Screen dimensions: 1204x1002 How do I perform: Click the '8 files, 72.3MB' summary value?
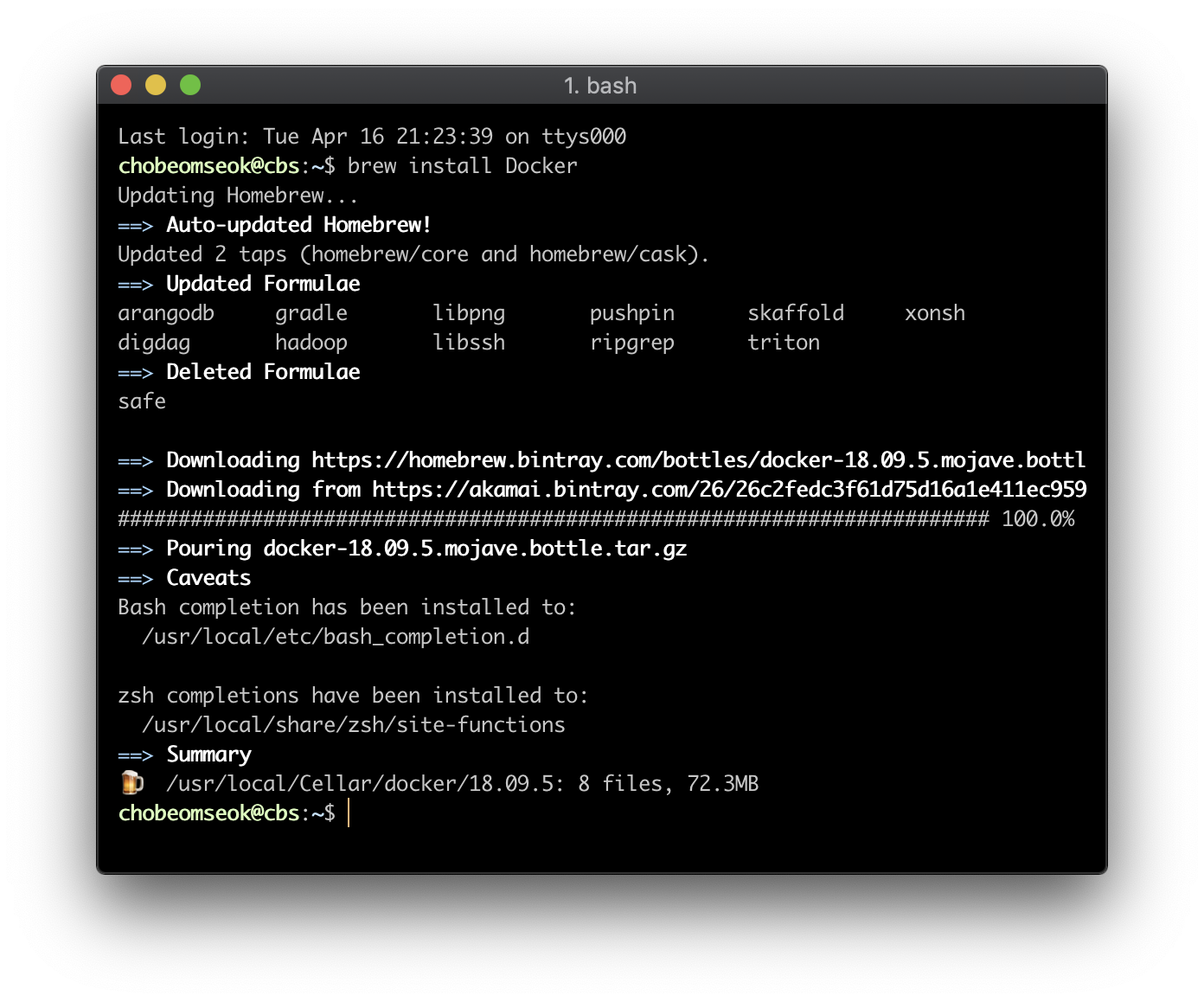(x=669, y=784)
